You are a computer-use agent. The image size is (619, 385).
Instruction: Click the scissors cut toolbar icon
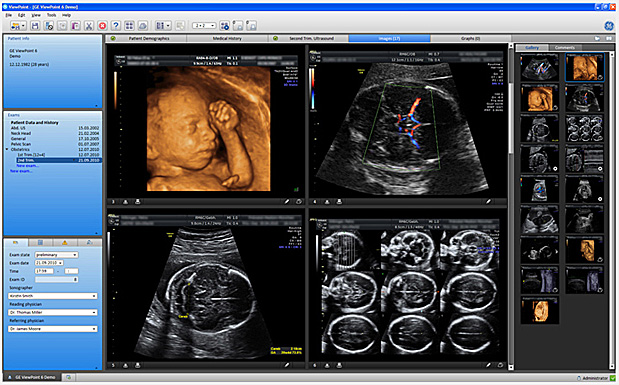[89, 26]
